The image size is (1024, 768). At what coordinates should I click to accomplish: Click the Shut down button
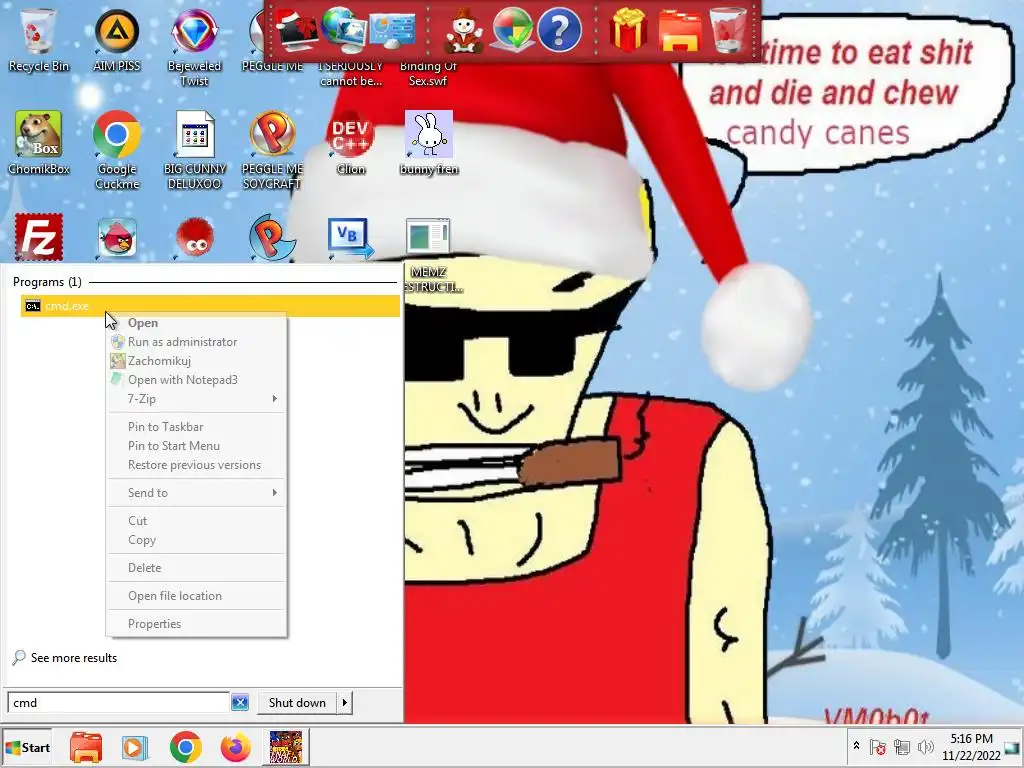tap(297, 703)
